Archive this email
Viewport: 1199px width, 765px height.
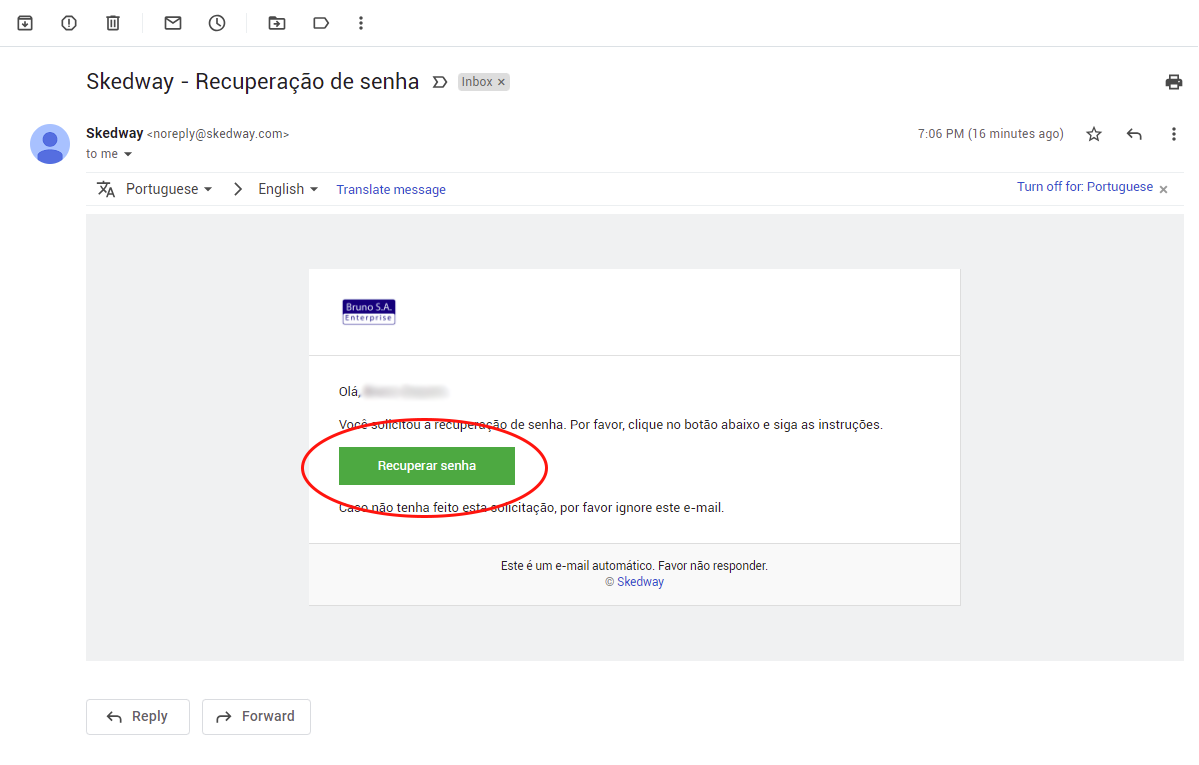click(24, 22)
